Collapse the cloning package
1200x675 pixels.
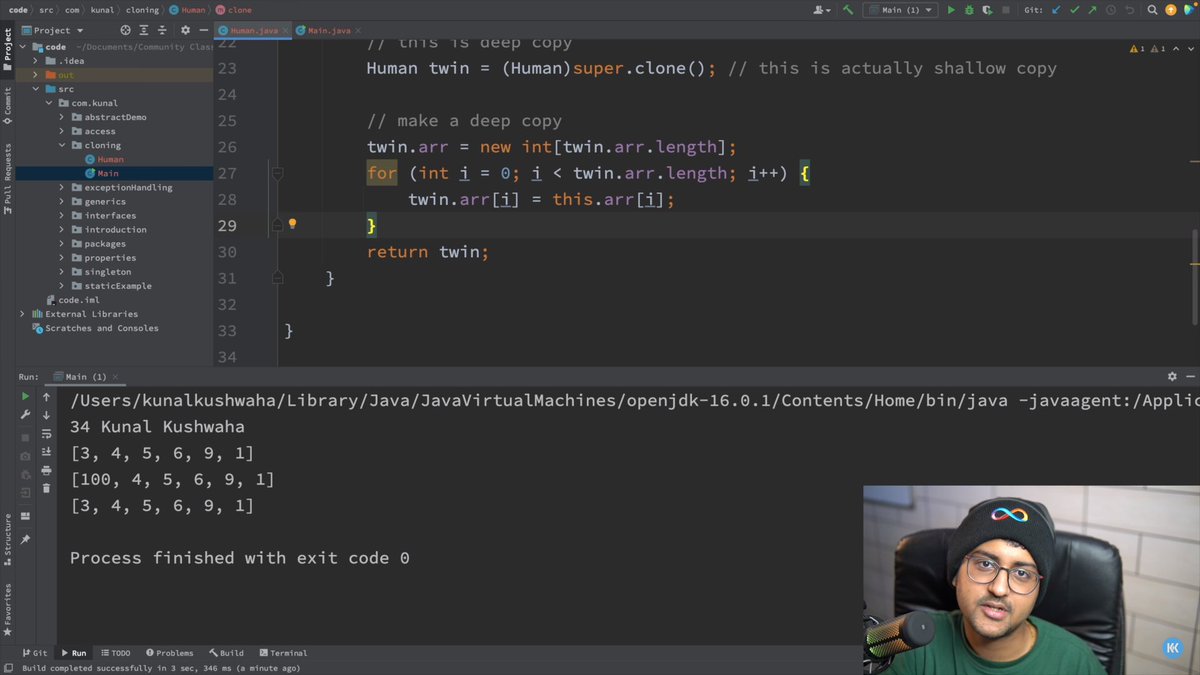(x=62, y=145)
